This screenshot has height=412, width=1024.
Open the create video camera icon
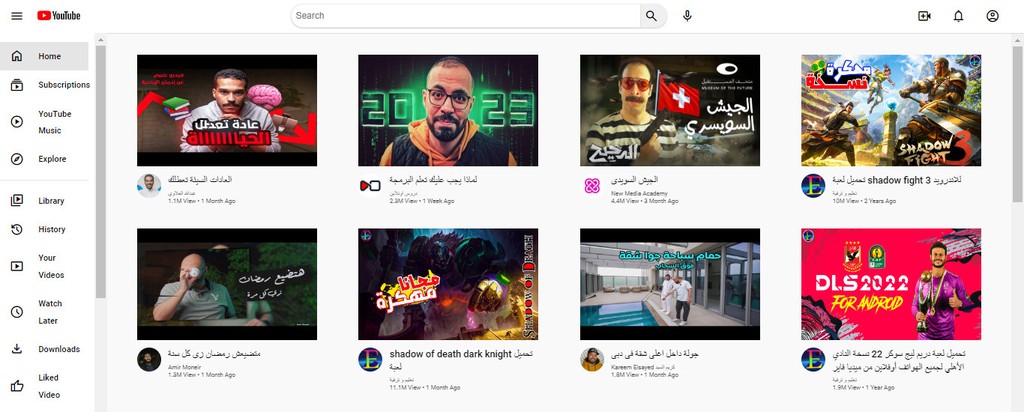[x=924, y=16]
